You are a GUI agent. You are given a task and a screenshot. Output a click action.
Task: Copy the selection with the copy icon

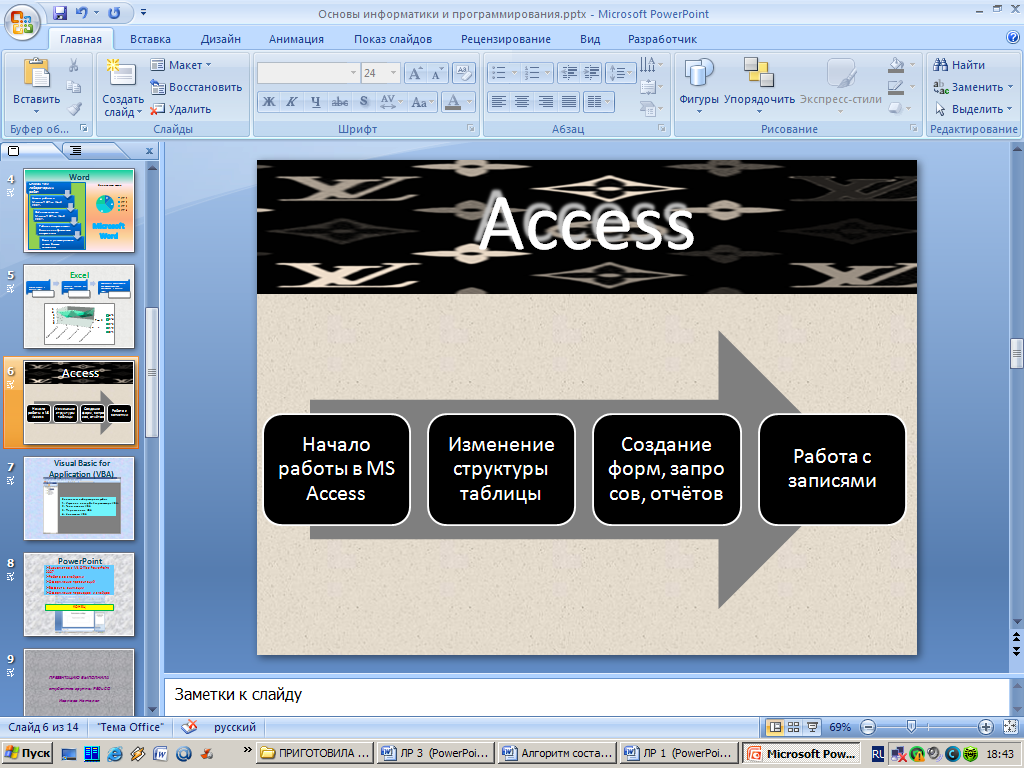tap(74, 87)
